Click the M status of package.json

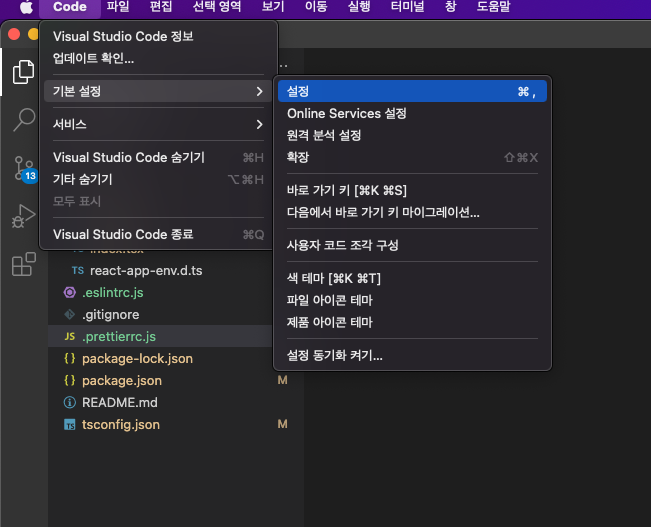click(x=282, y=380)
